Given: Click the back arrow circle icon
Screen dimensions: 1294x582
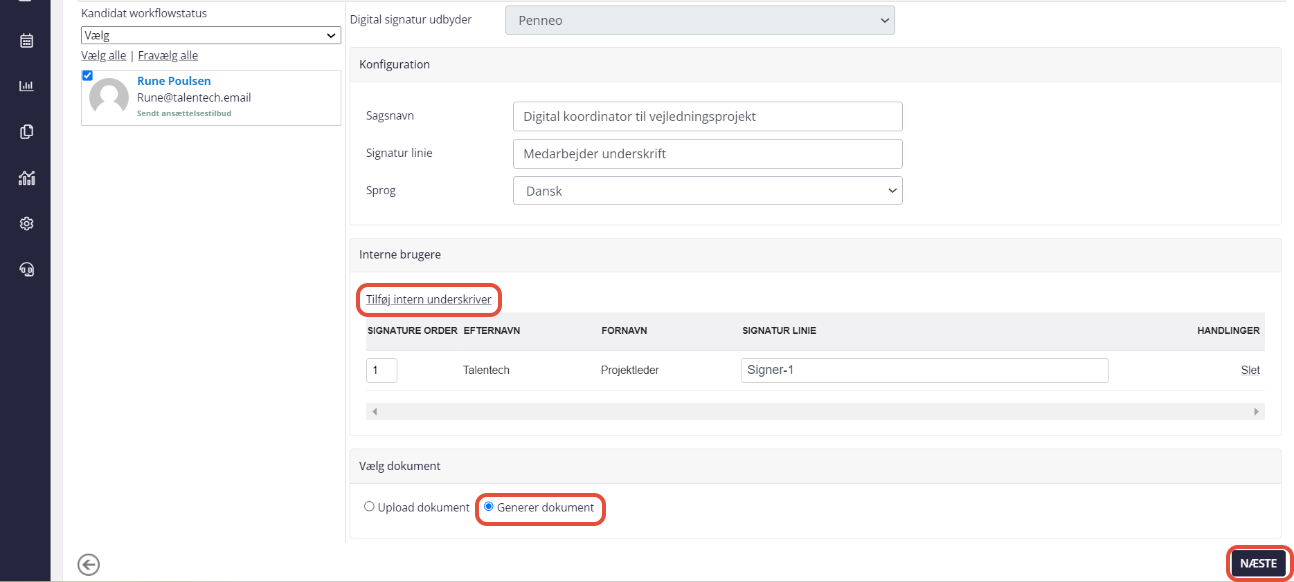Looking at the screenshot, I should coord(89,565).
